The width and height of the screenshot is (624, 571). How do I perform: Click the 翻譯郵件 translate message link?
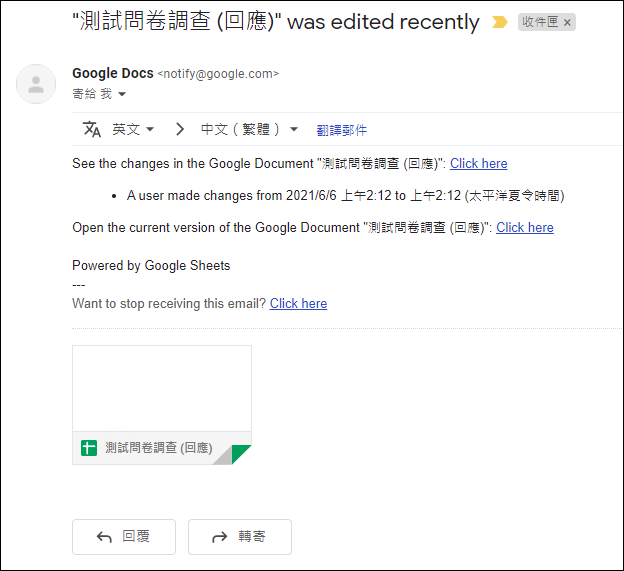(341, 130)
